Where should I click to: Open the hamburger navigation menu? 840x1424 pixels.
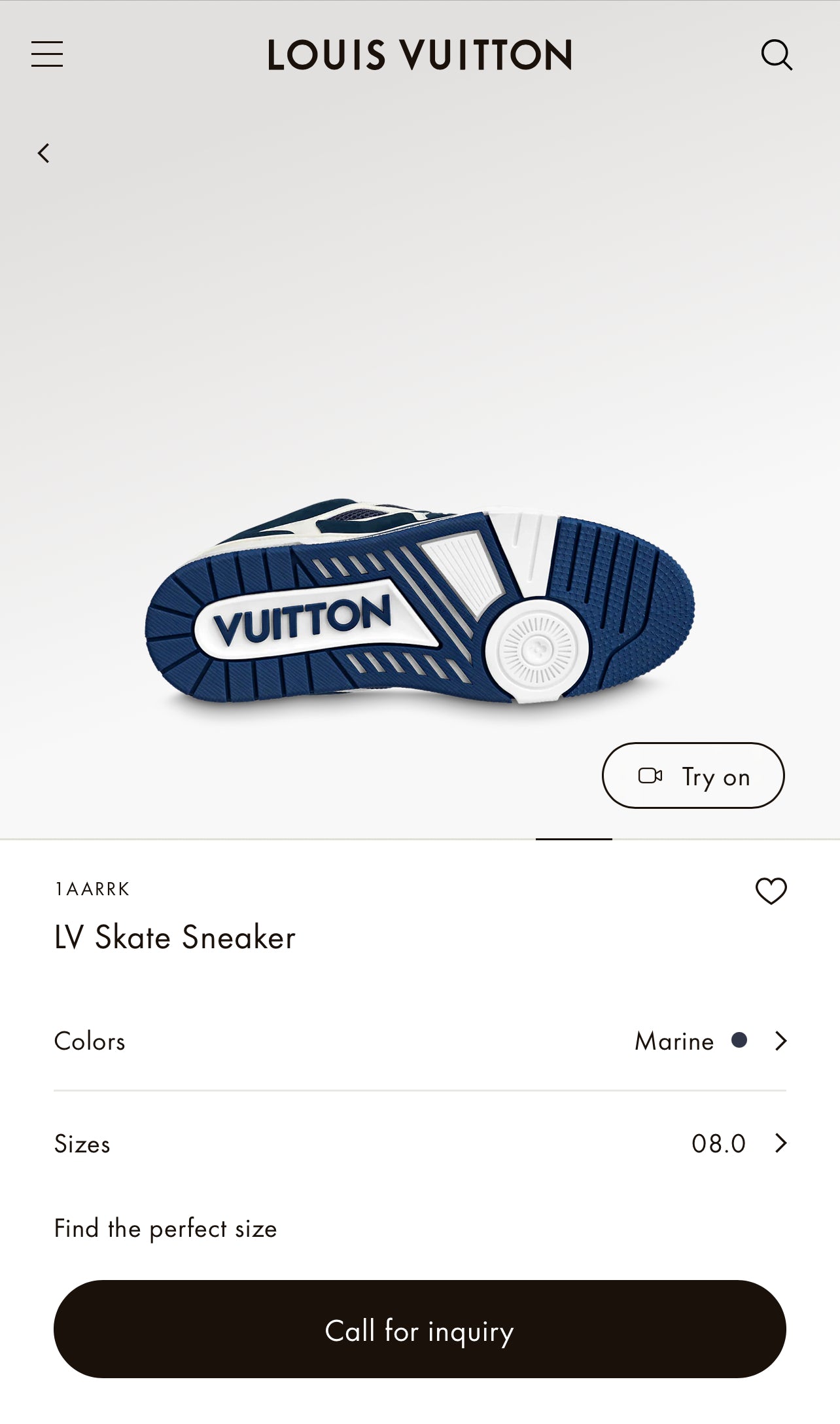[x=47, y=54]
